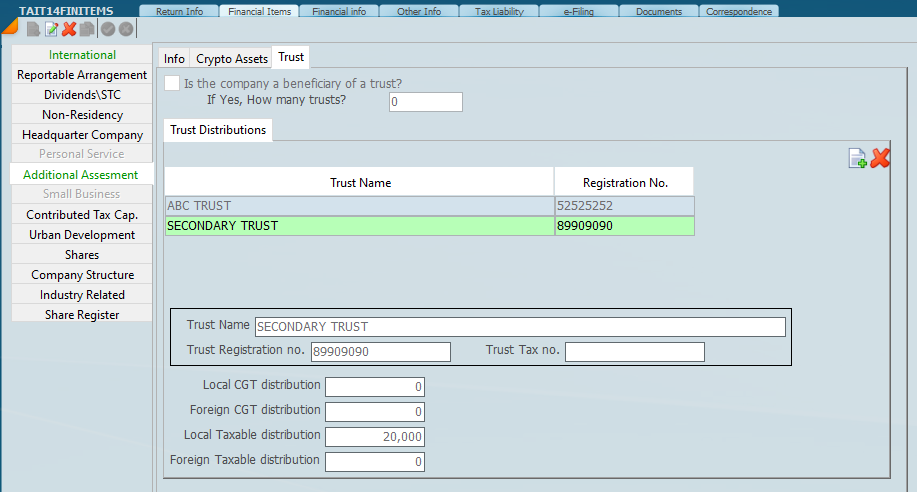Select Company Structure in left menu
The height and width of the screenshot is (492, 917).
click(82, 275)
